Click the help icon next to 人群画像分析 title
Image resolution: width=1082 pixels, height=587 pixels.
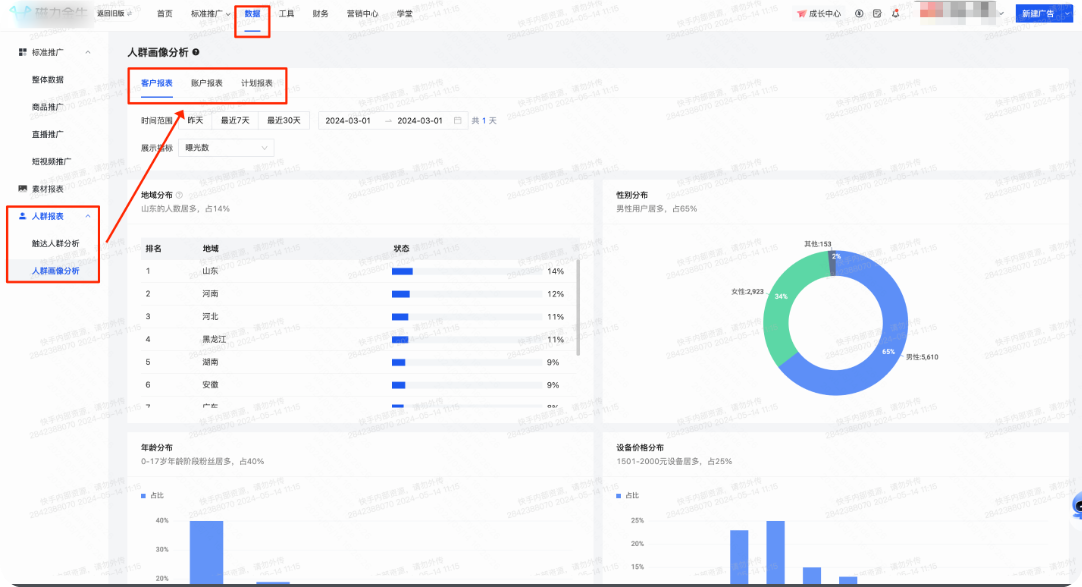pos(196,52)
